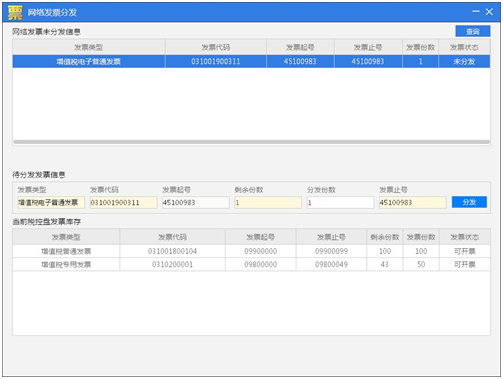
Task: Focus the 发票类型 input field
Action: [51, 202]
